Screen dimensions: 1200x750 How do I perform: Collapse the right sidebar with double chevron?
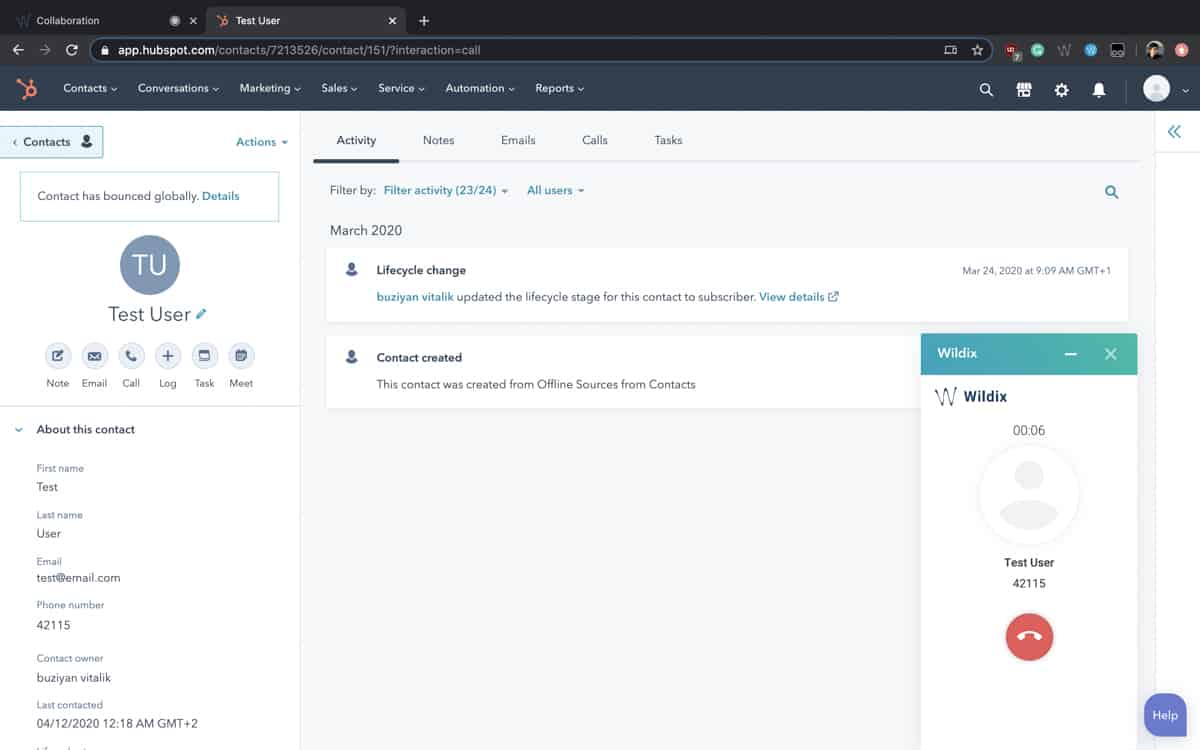click(x=1174, y=132)
